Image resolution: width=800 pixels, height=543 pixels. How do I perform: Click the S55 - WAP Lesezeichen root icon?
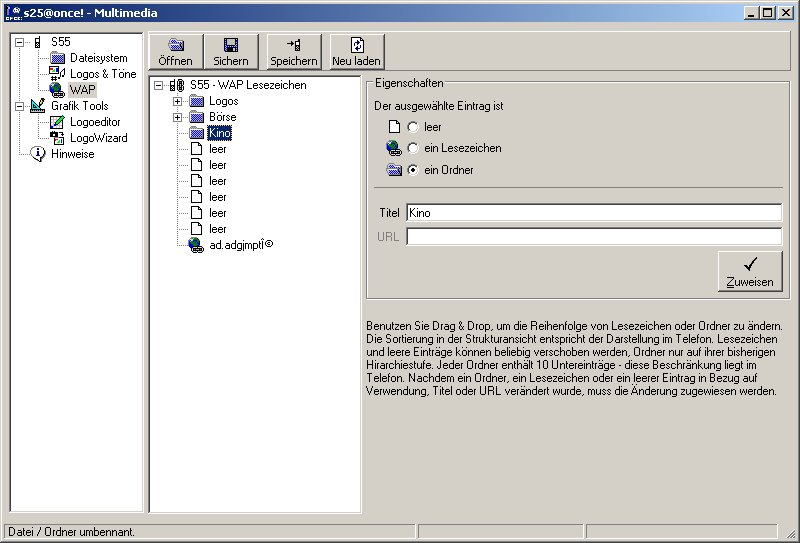click(x=177, y=85)
